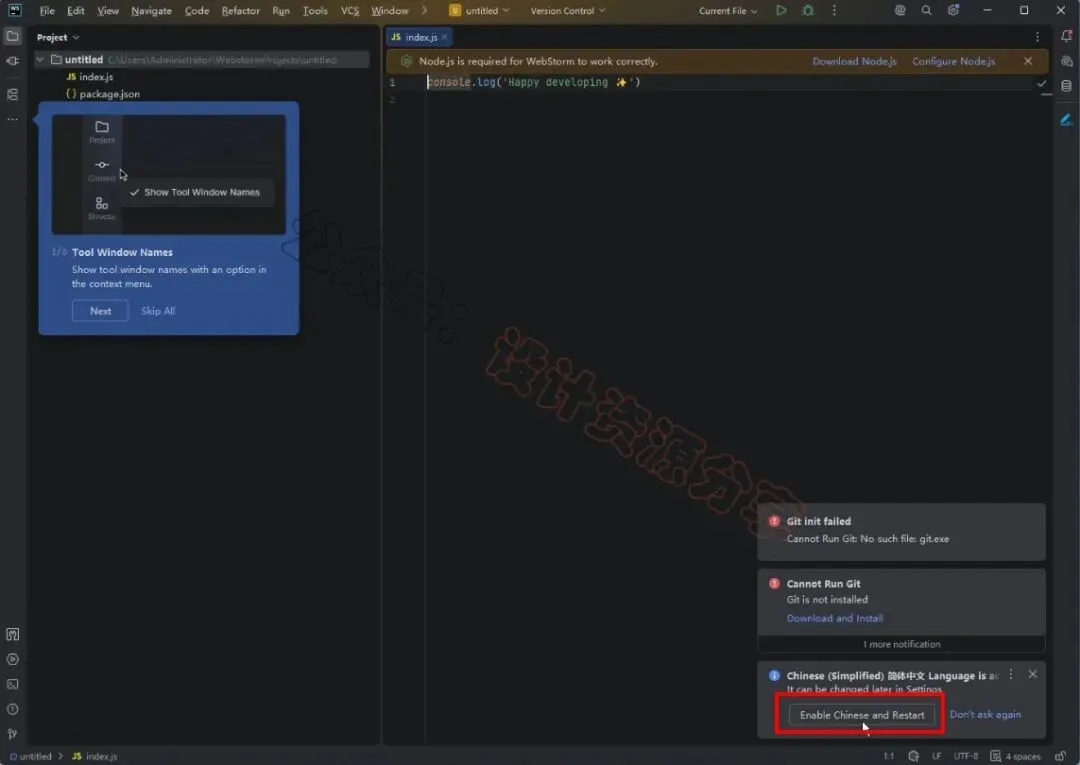The image size is (1080, 765).
Task: Open the Code menu
Action: pyautogui.click(x=197, y=10)
